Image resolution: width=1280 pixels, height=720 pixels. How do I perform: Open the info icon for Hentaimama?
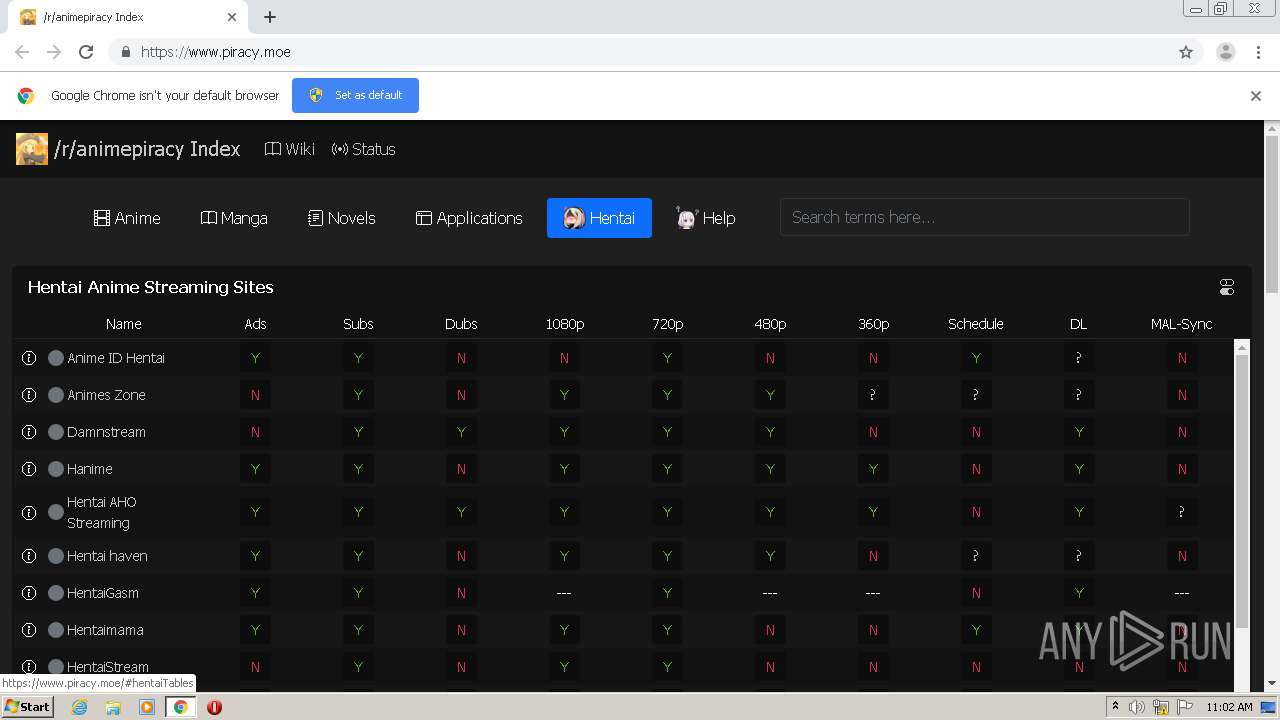click(x=29, y=630)
